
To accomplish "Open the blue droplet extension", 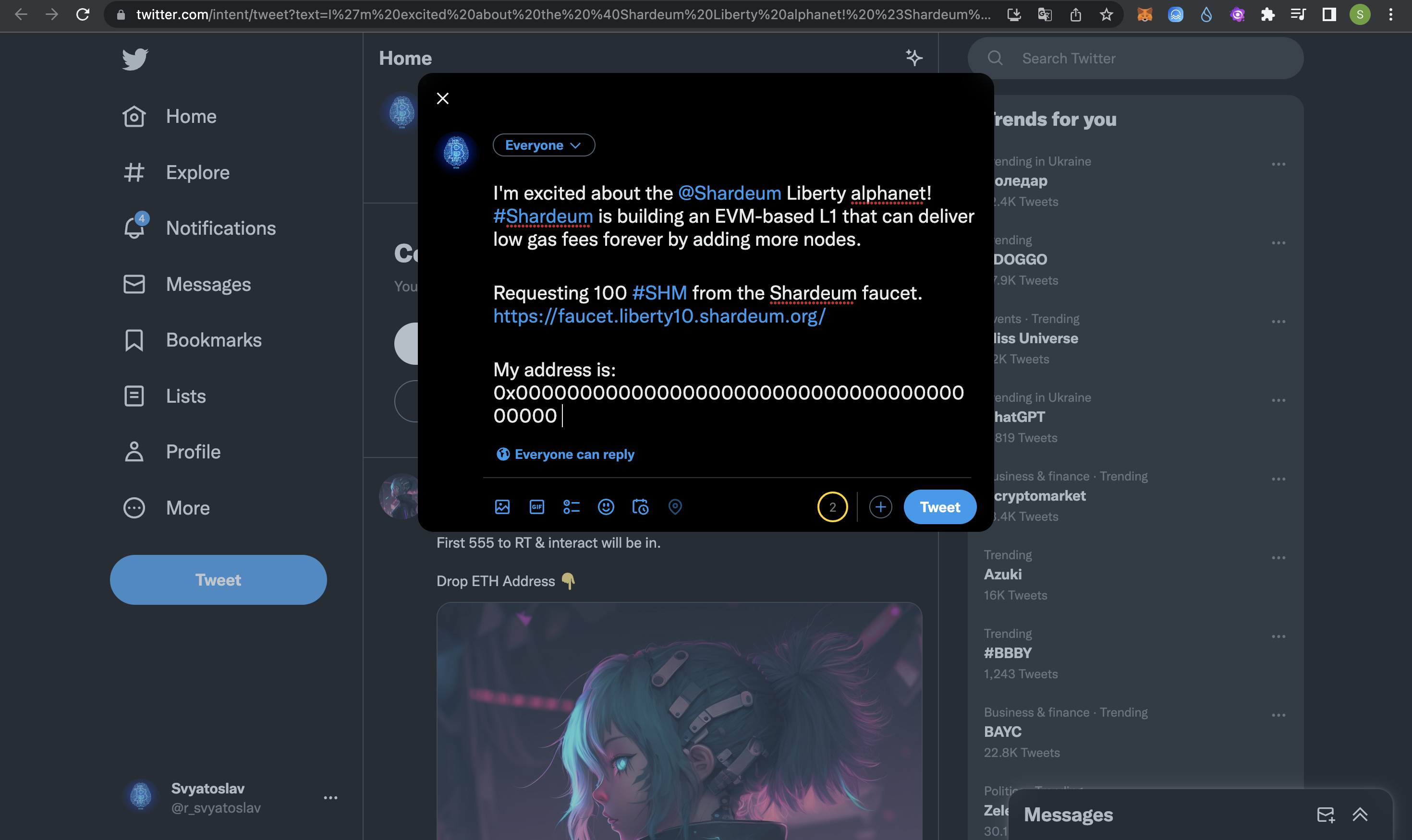I will click(1206, 15).
